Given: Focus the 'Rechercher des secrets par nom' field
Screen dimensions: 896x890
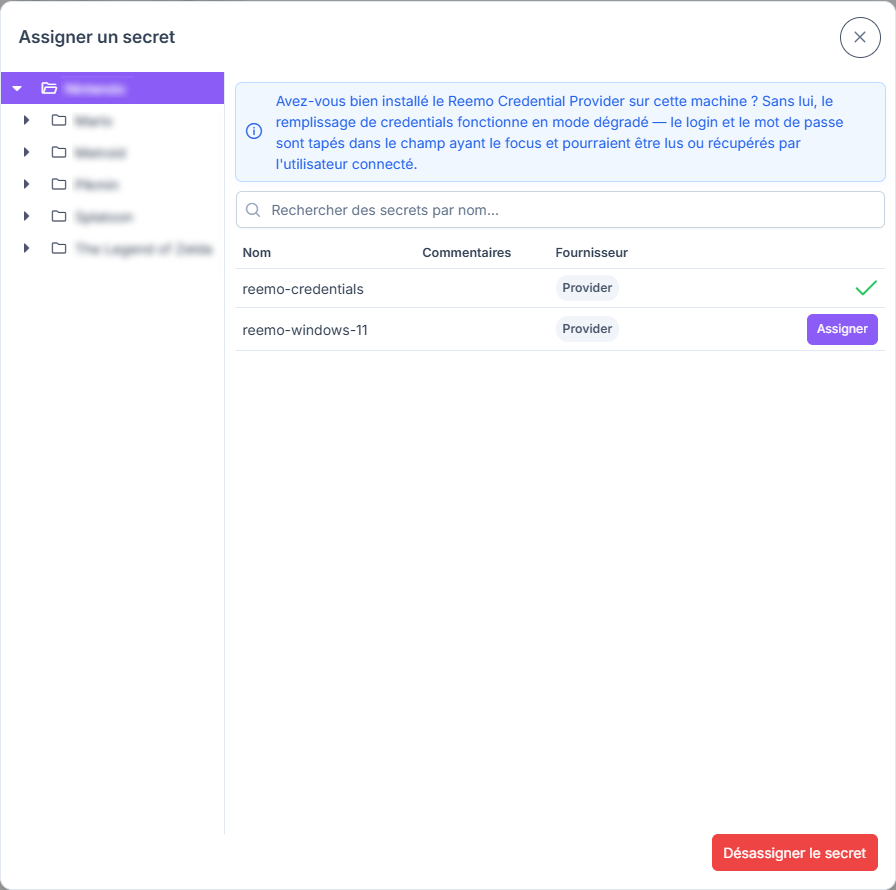Looking at the screenshot, I should pos(560,210).
